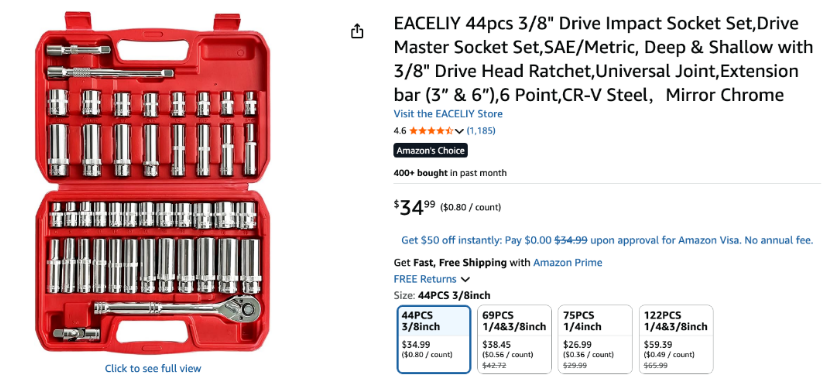Open the Amazon Visa $50 off offer
This screenshot has height=379, width=826.
tap(607, 240)
